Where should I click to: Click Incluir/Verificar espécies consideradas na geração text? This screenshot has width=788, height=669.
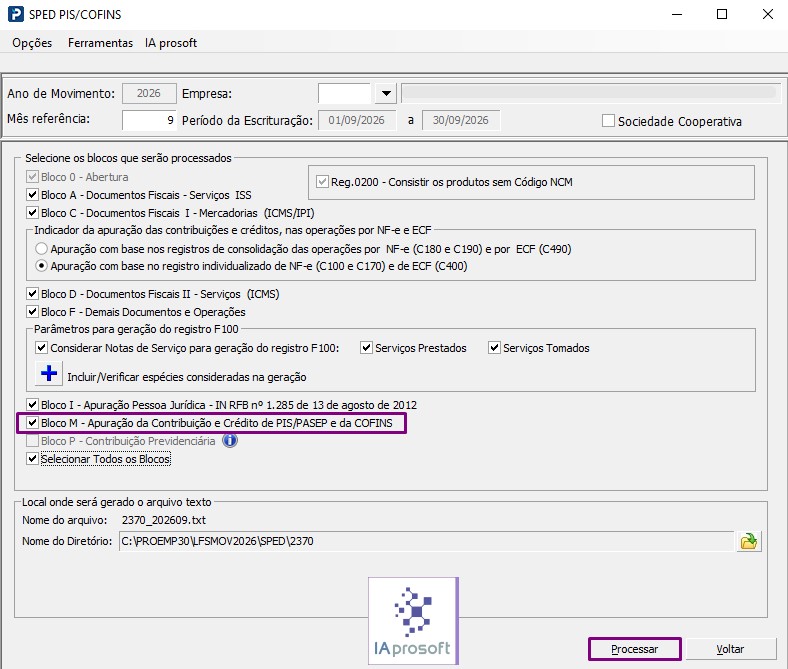[x=187, y=377]
